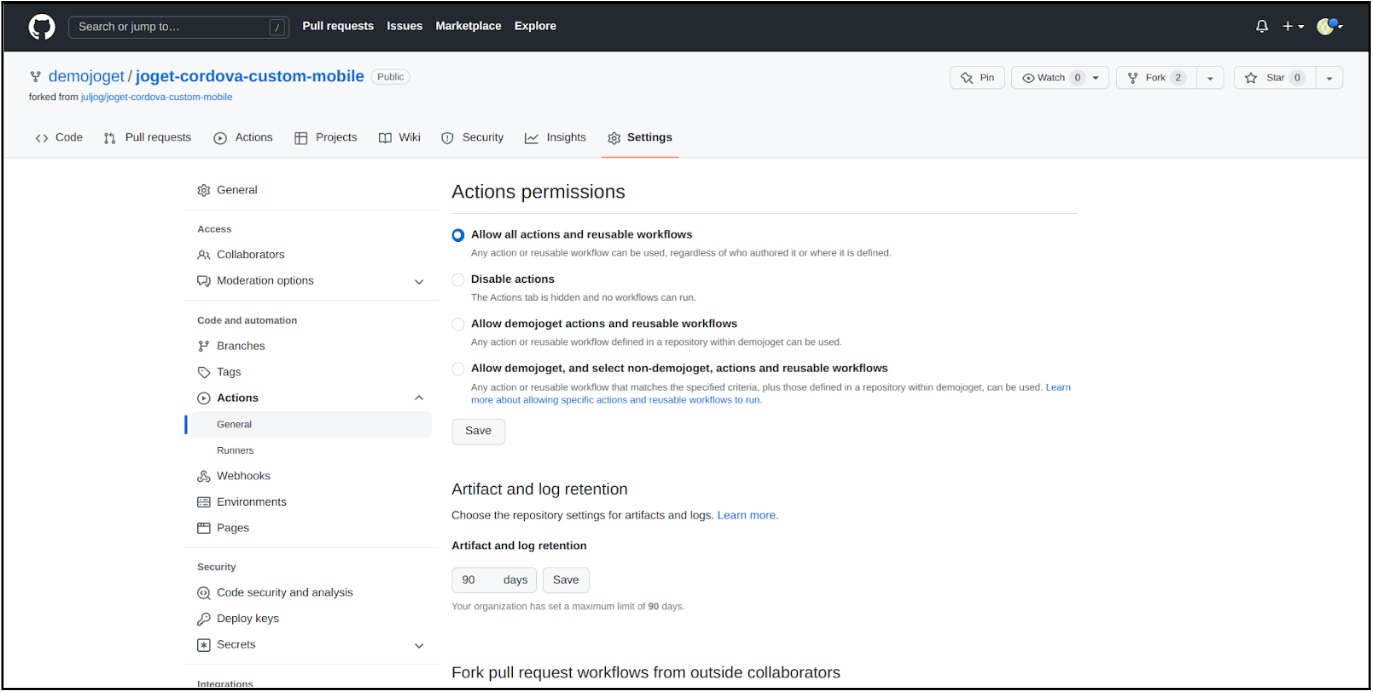Click the Pin icon button

pyautogui.click(x=977, y=78)
